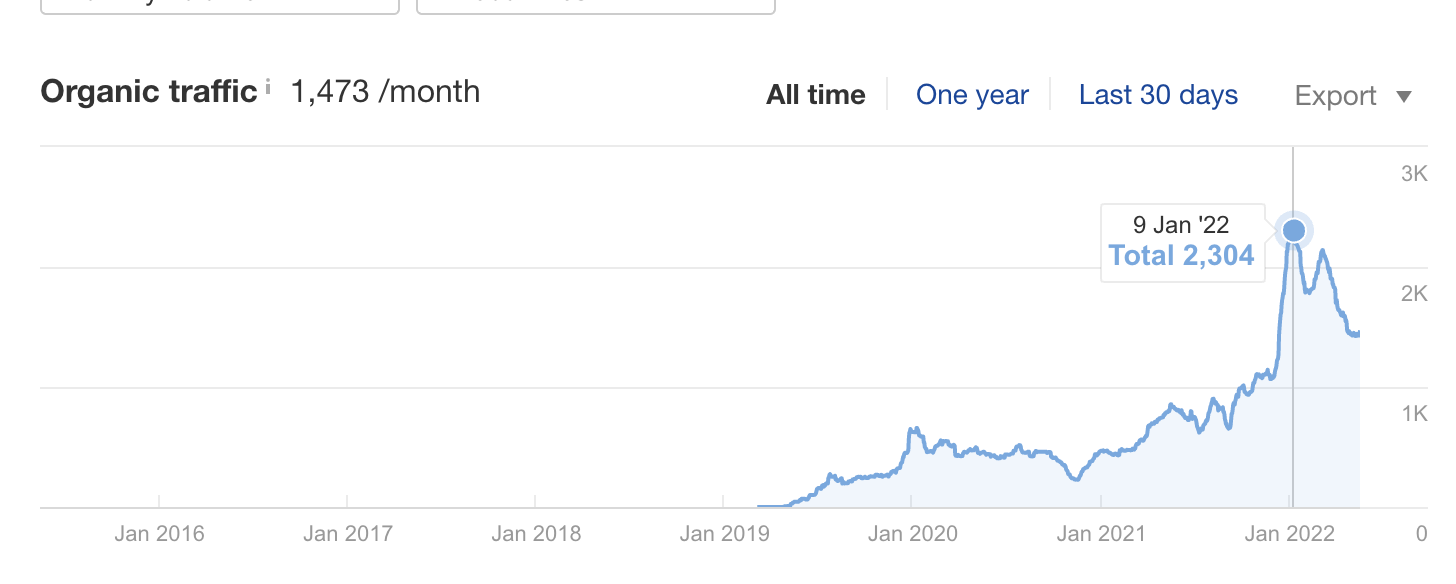The width and height of the screenshot is (1456, 584).
Task: Open the Export dropdown
Action: [1352, 96]
